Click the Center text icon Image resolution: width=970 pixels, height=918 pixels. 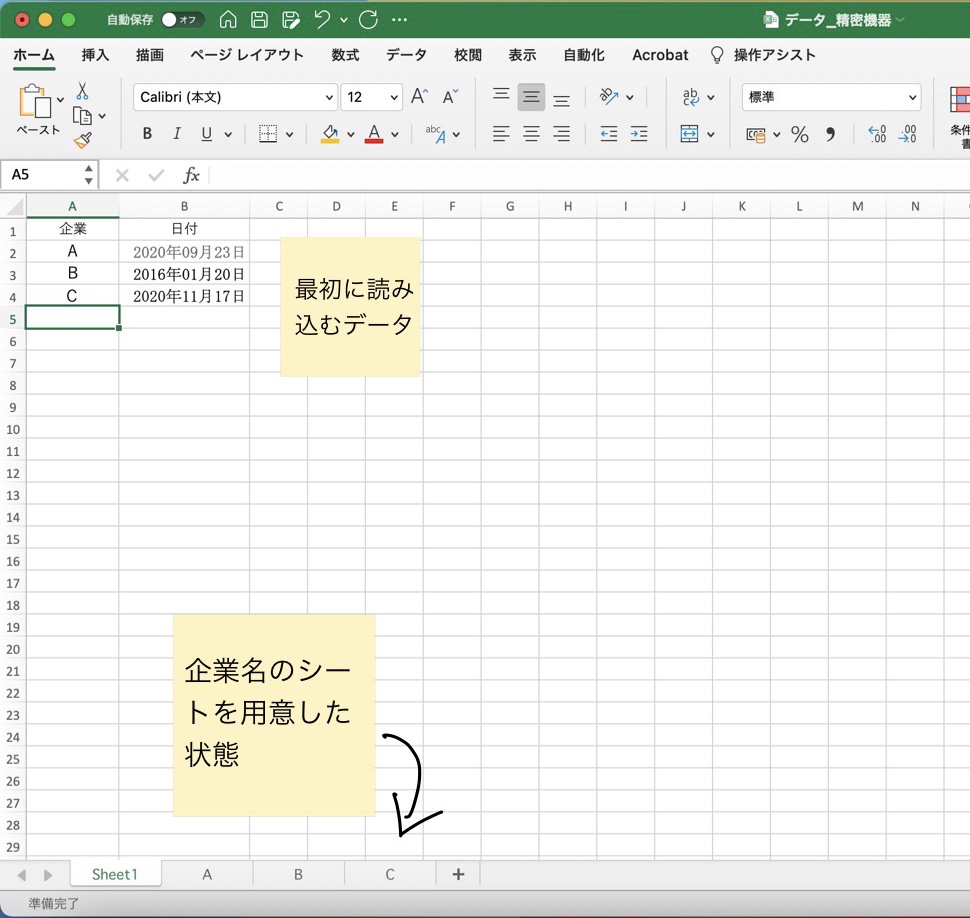point(531,134)
